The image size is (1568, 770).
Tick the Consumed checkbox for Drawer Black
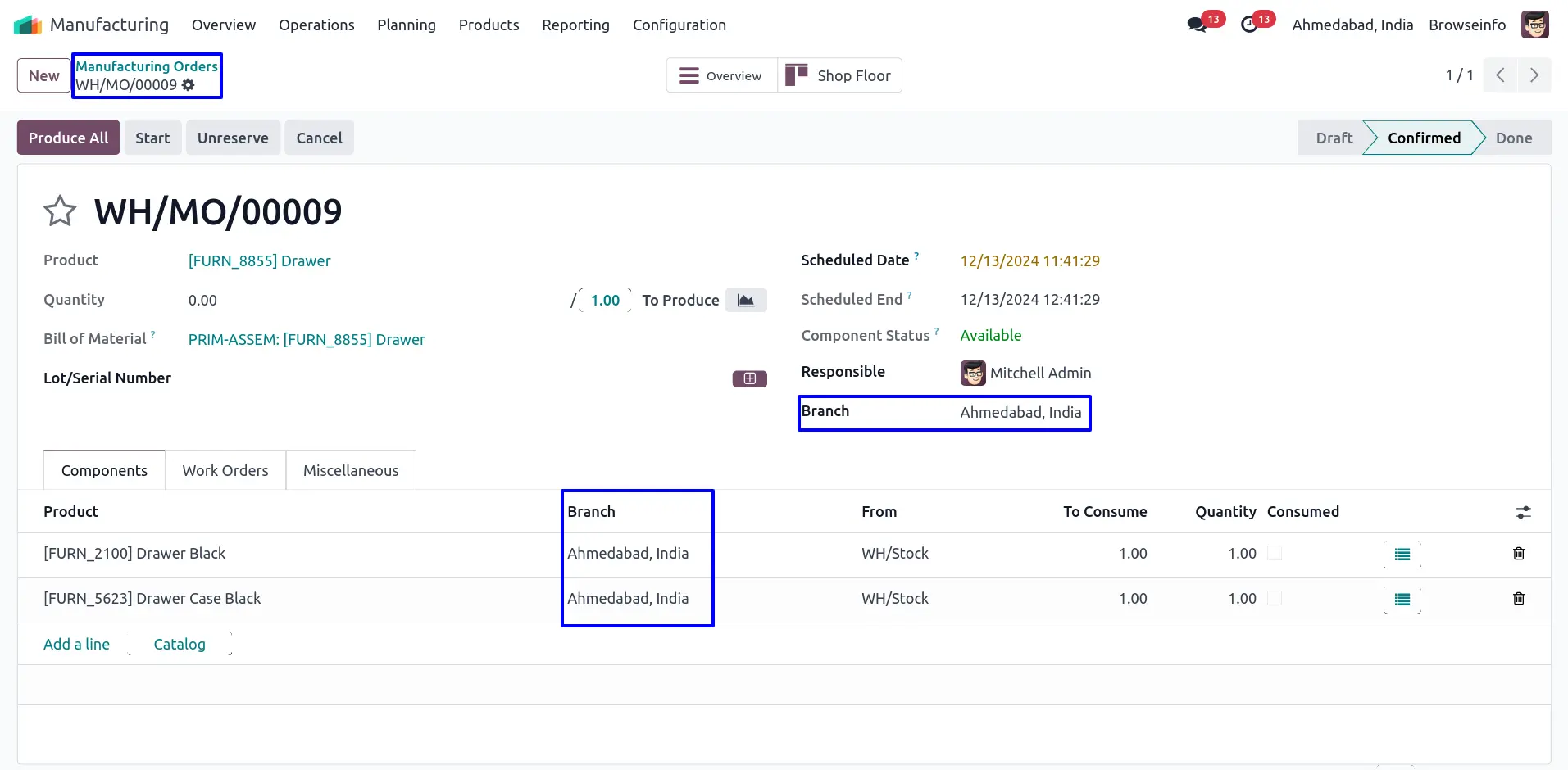coord(1275,554)
